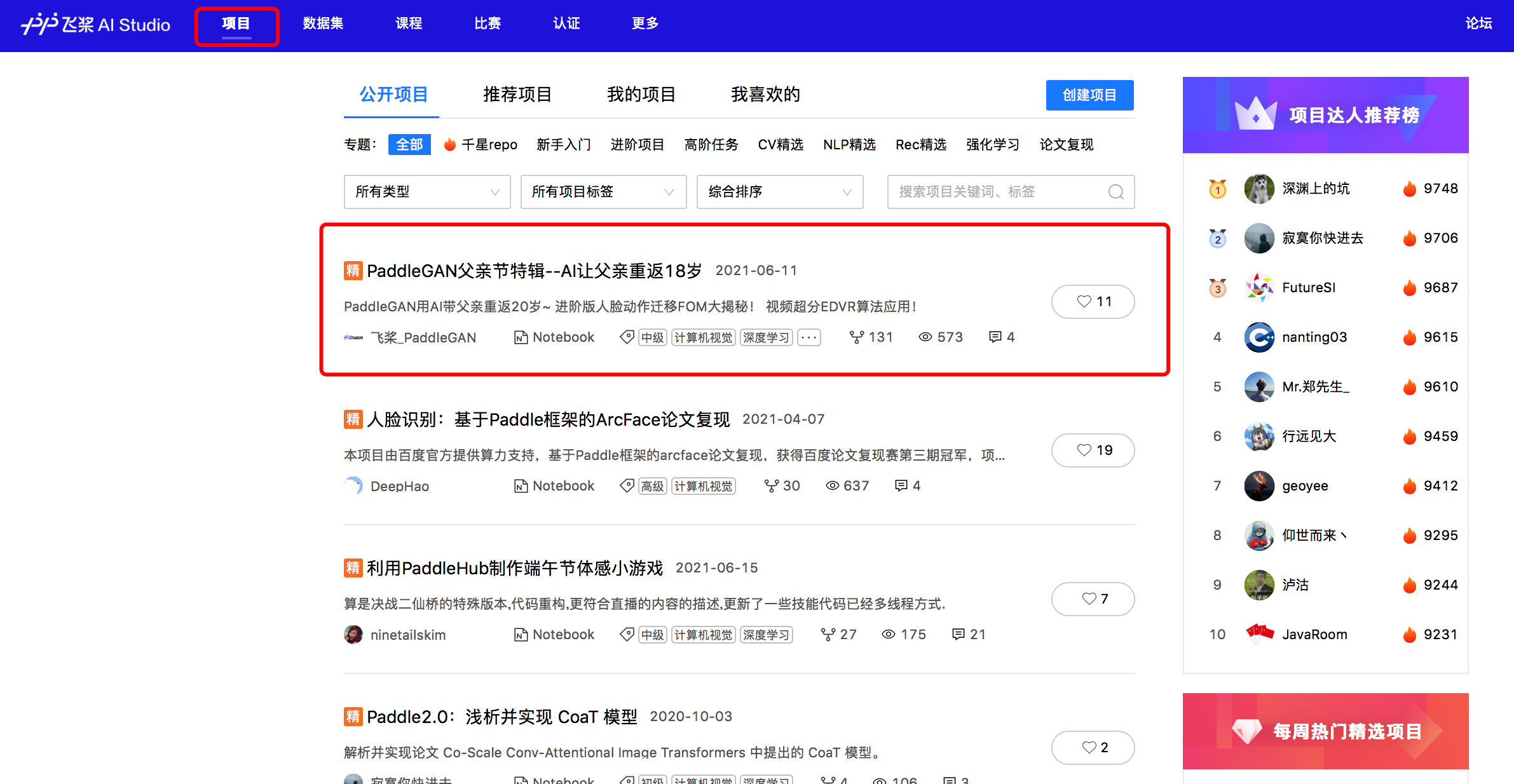
Task: Click the 创建项目 button
Action: click(x=1089, y=95)
